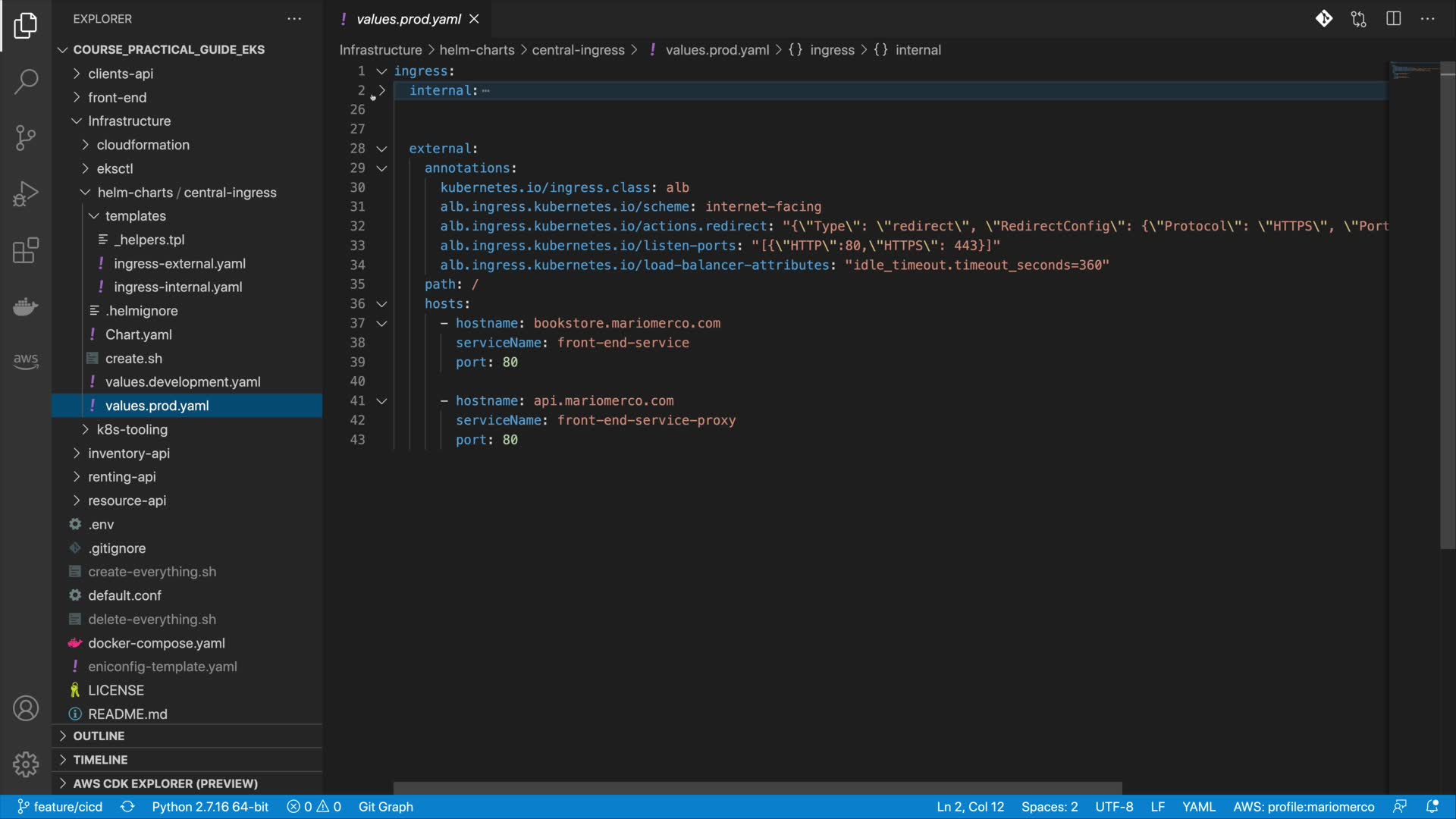Open the AWS Toolkit panel

tap(26, 361)
